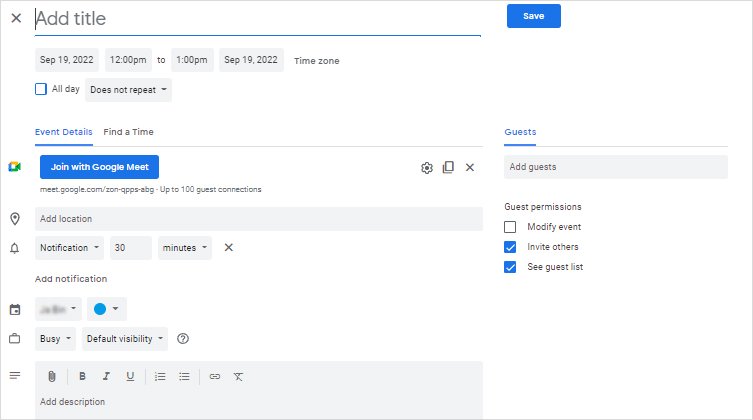Click the description lines icon
The height and width of the screenshot is (420, 753).
pyautogui.click(x=15, y=375)
